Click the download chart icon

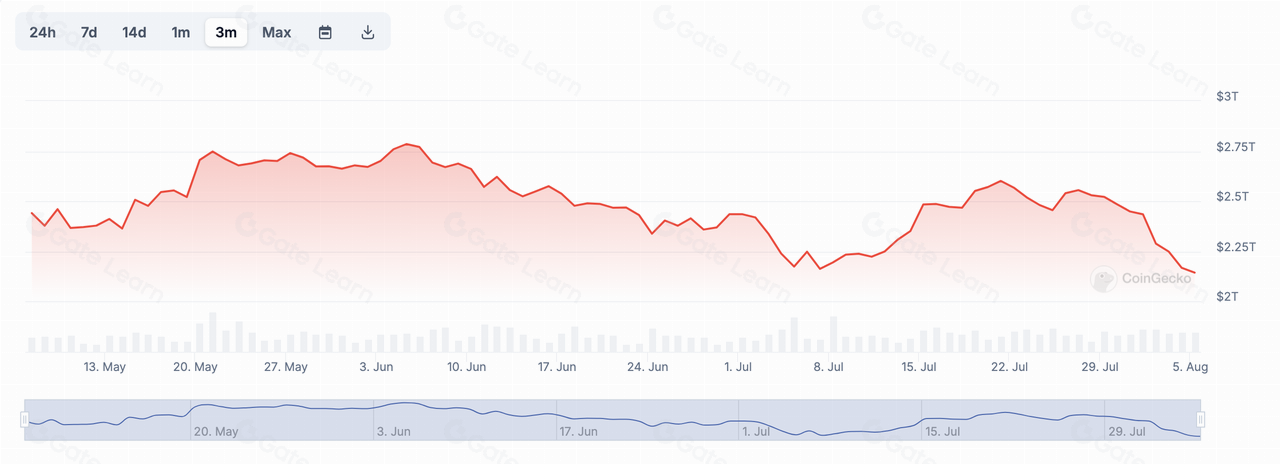pyautogui.click(x=368, y=32)
